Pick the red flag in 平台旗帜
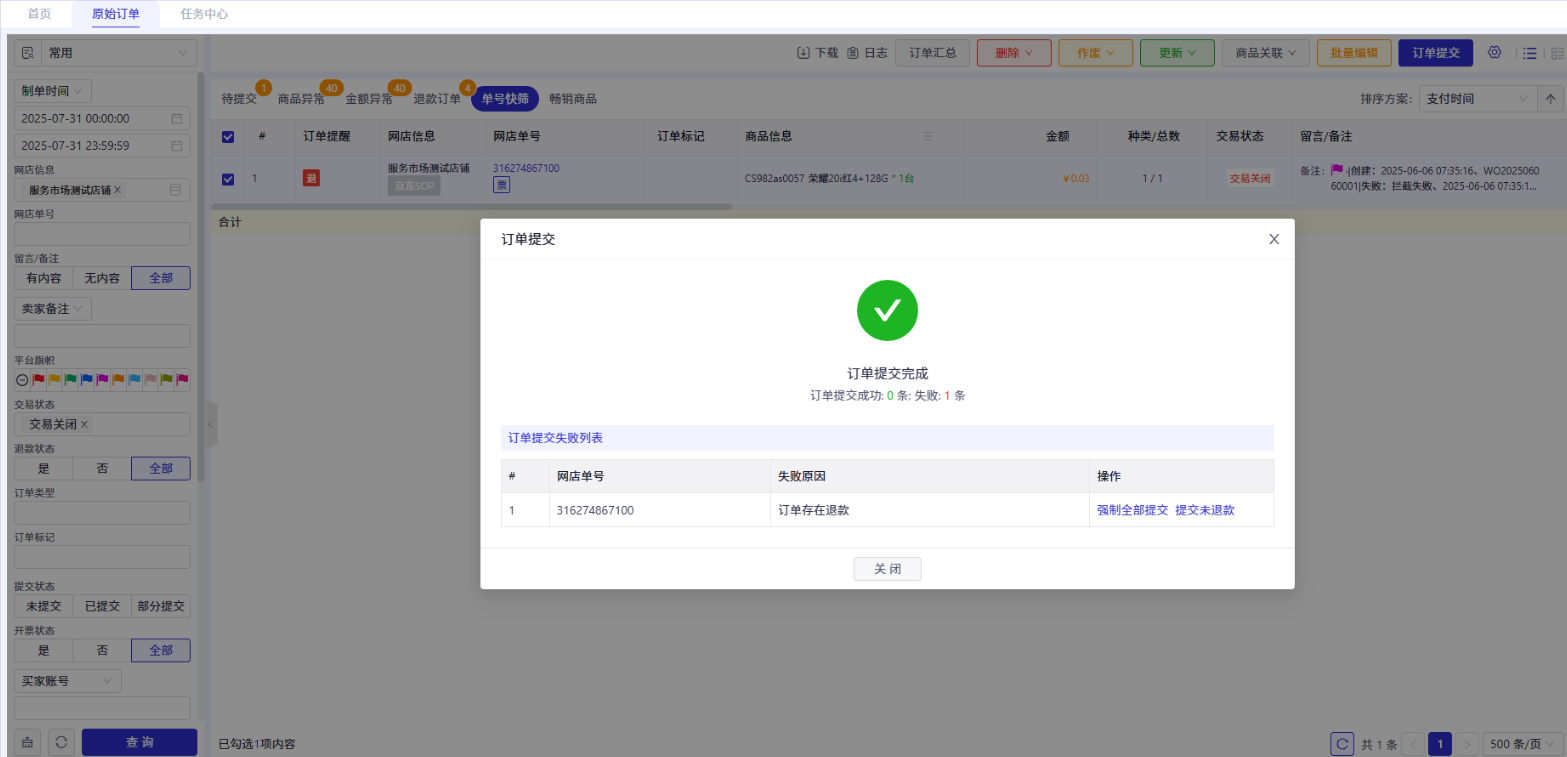 (39, 380)
